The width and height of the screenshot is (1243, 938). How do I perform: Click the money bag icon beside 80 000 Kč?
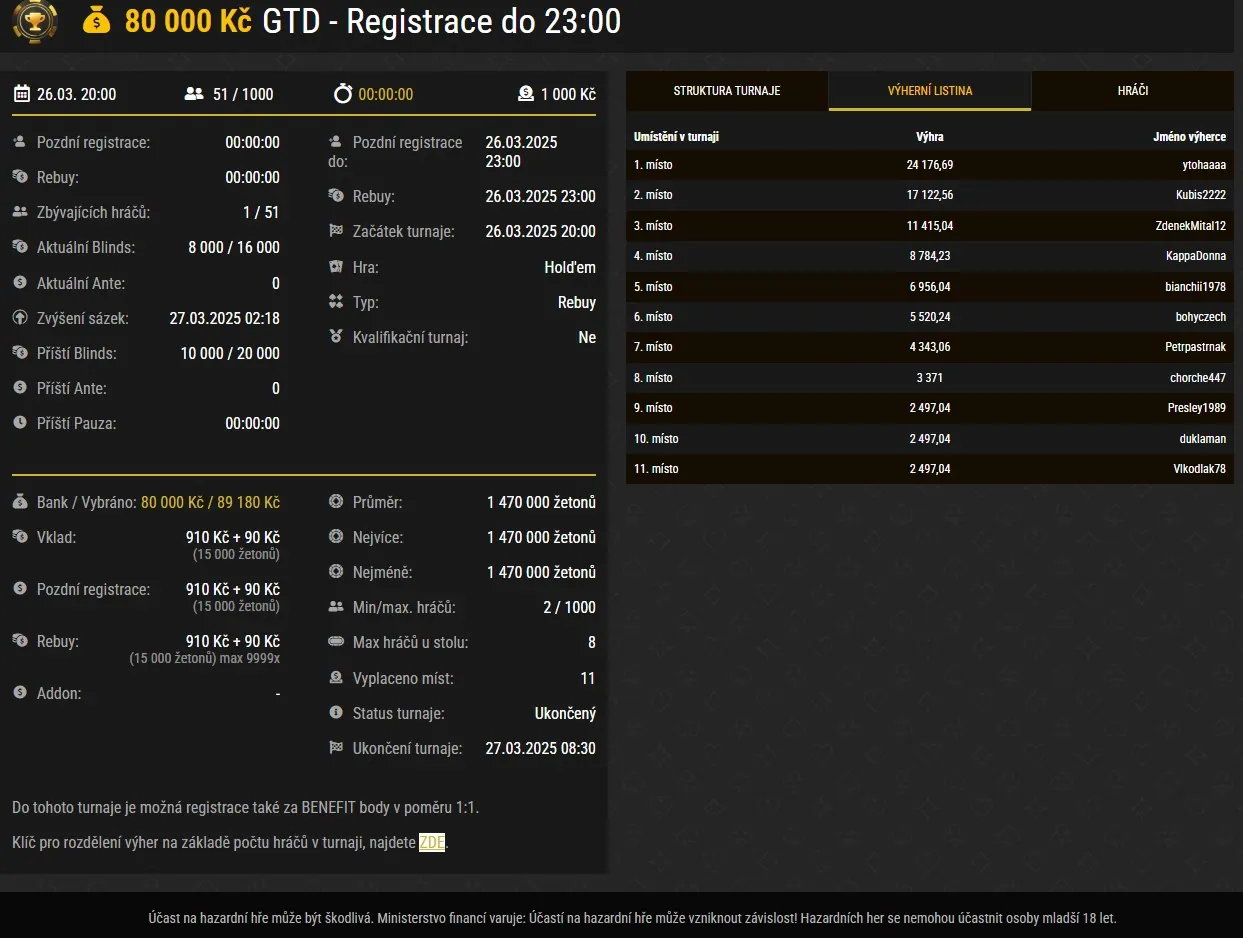(x=96, y=21)
